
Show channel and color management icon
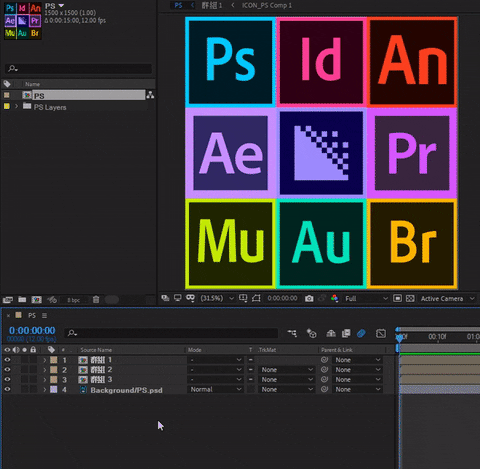(x=335, y=298)
